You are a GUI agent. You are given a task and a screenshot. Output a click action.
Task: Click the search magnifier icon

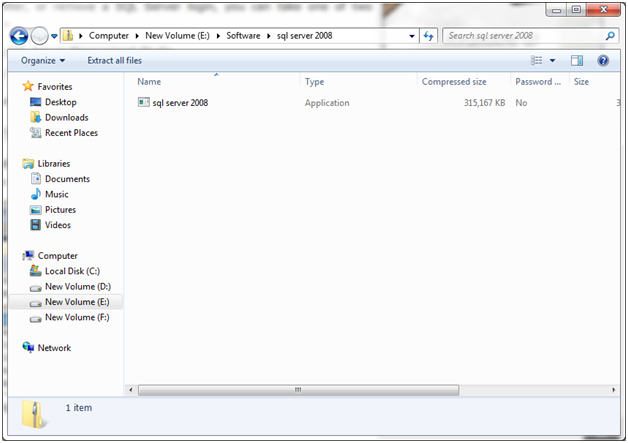(x=611, y=36)
